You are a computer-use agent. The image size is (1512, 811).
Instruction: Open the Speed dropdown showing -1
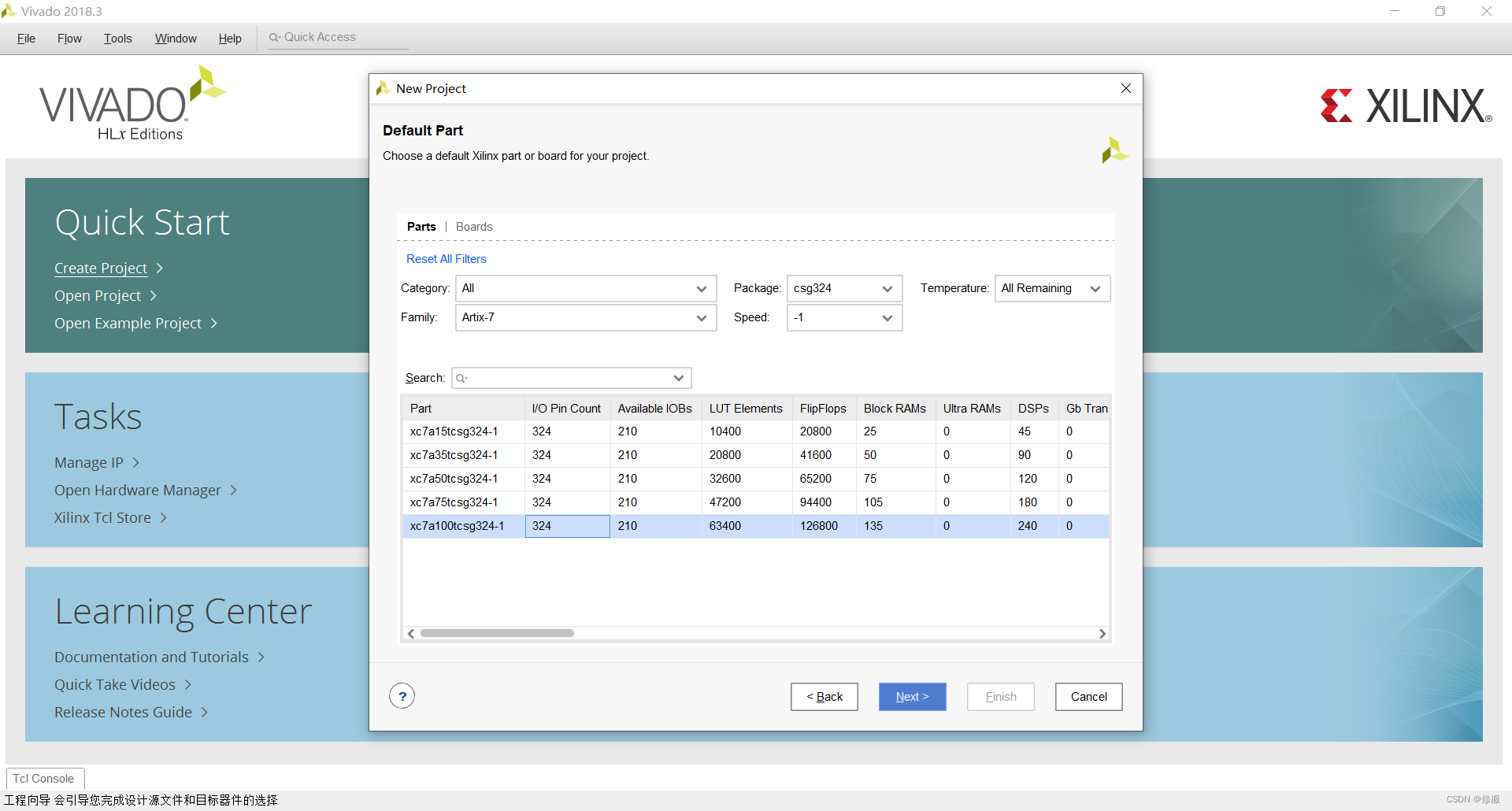(x=844, y=318)
